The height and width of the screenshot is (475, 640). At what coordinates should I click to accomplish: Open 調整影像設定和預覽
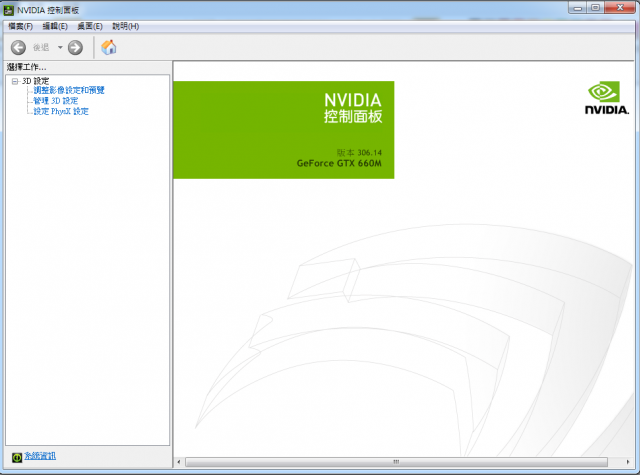(69, 90)
